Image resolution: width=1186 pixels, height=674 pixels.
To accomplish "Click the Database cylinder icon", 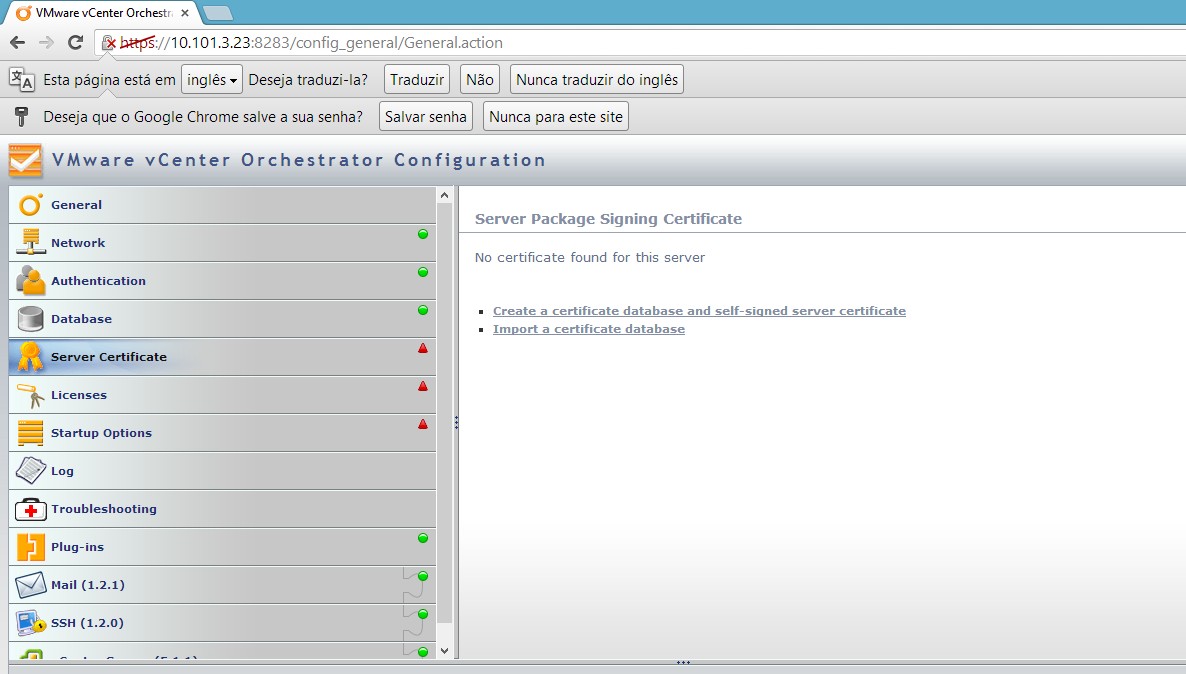I will pos(31,319).
